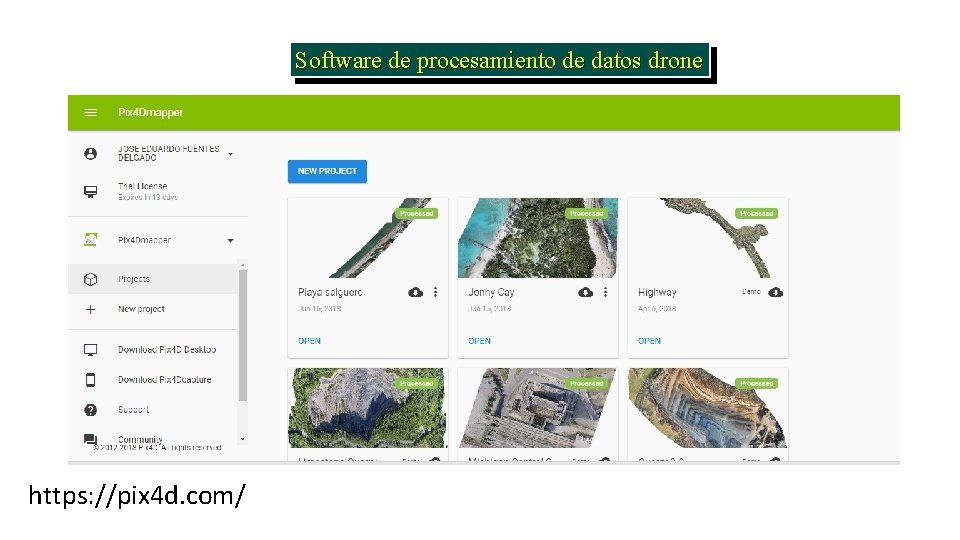Screen dimensions: 960x540
Task: Click the sidebar scrollbar up arrow
Action: 243,264
